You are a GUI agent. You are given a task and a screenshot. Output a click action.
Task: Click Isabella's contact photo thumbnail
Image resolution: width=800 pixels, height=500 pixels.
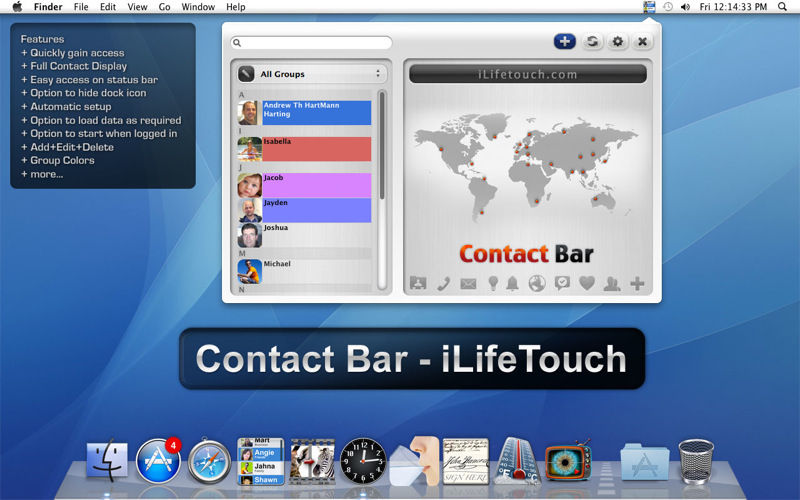point(249,149)
